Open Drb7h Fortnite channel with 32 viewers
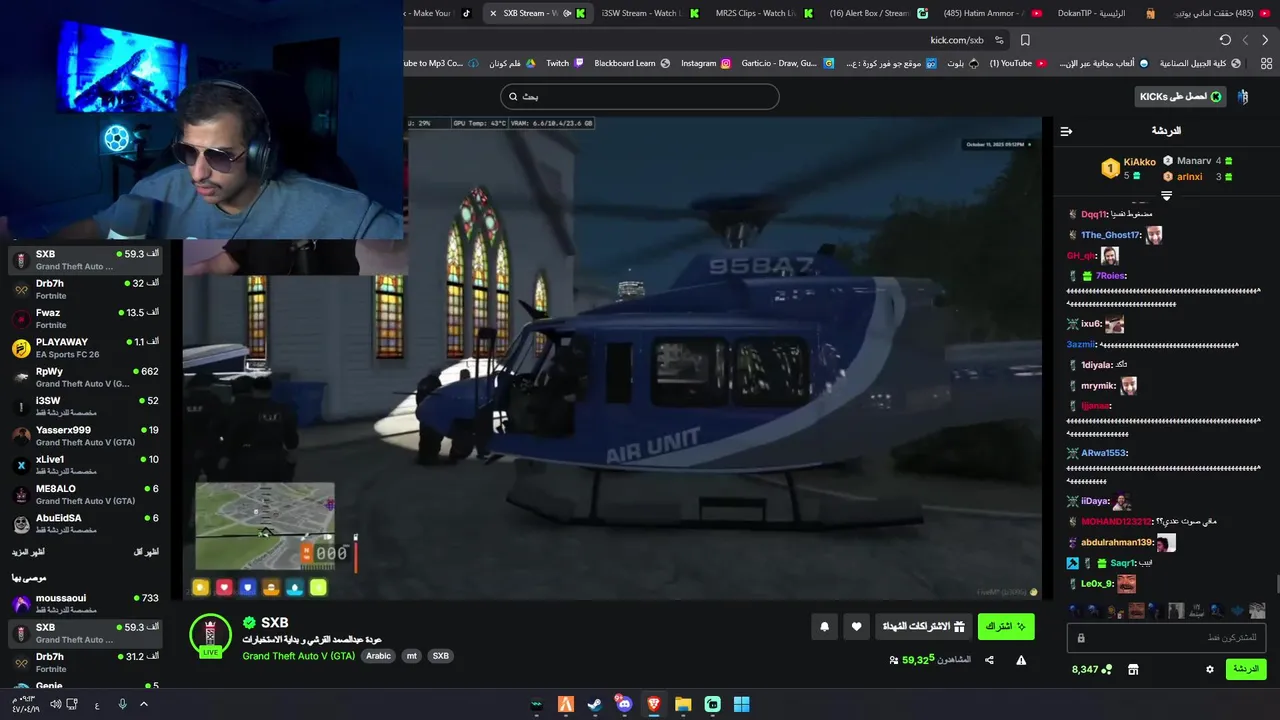The width and height of the screenshot is (1280, 720). click(85, 289)
